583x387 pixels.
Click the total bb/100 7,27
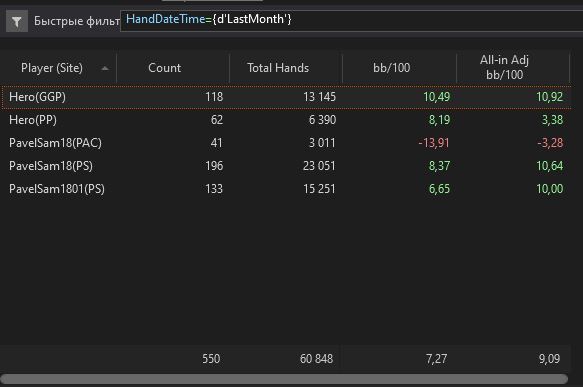point(437,359)
